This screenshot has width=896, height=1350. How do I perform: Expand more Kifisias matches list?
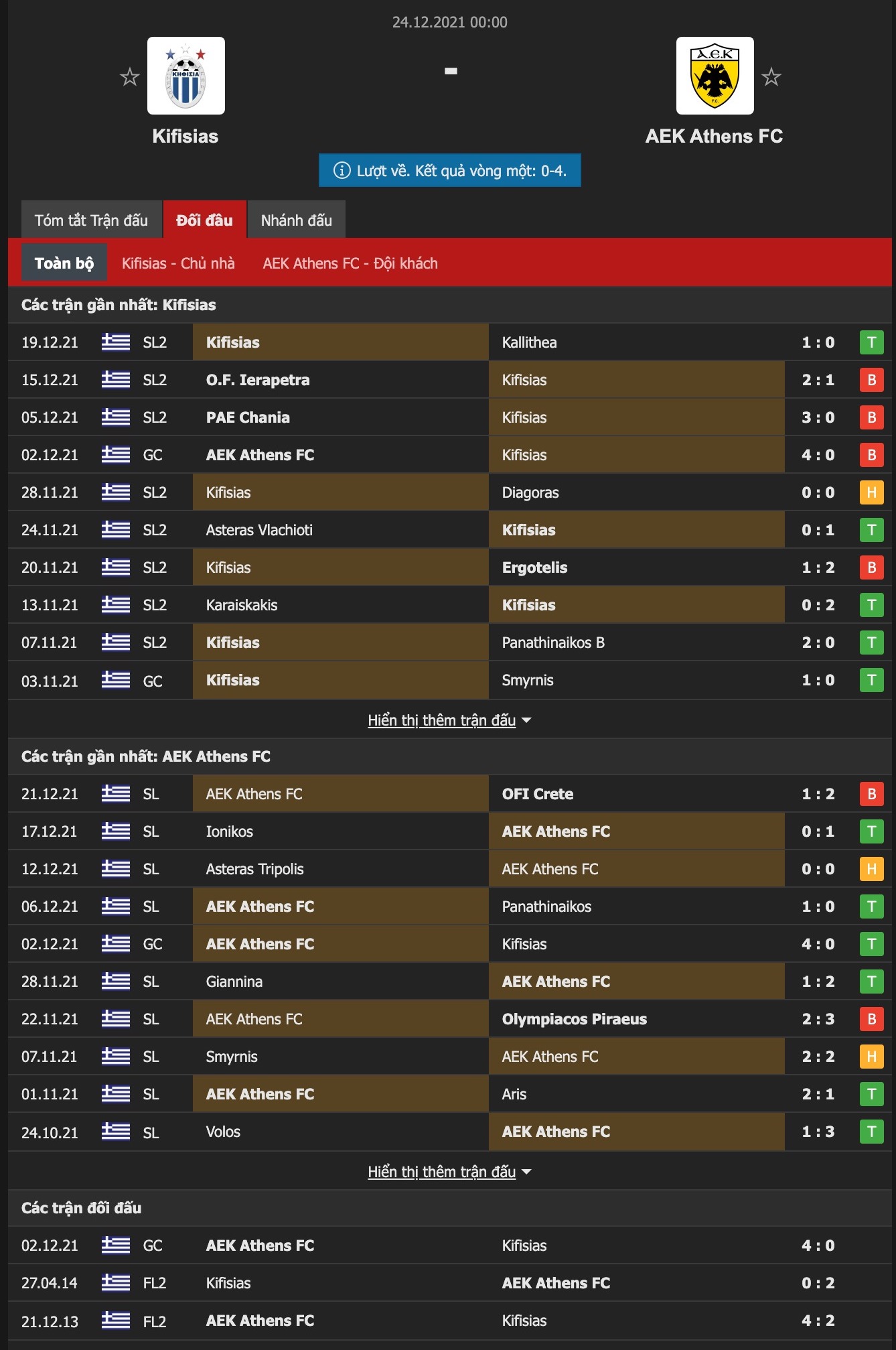coord(449,720)
